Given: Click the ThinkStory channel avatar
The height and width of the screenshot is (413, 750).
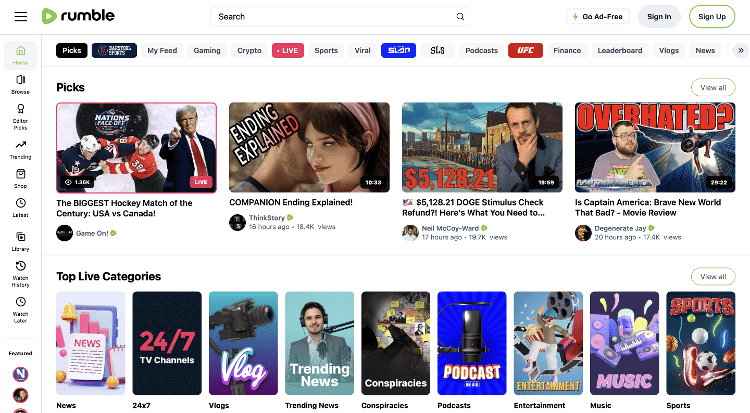Looking at the screenshot, I should (x=237, y=222).
